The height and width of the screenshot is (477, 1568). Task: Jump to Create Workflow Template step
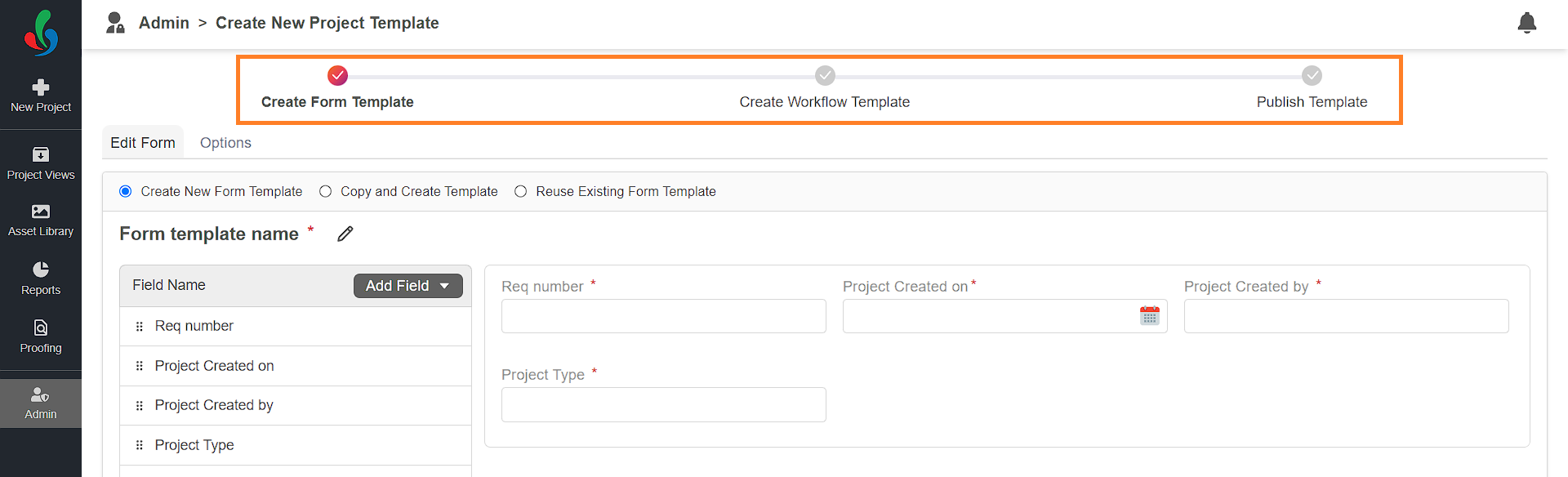click(x=824, y=89)
